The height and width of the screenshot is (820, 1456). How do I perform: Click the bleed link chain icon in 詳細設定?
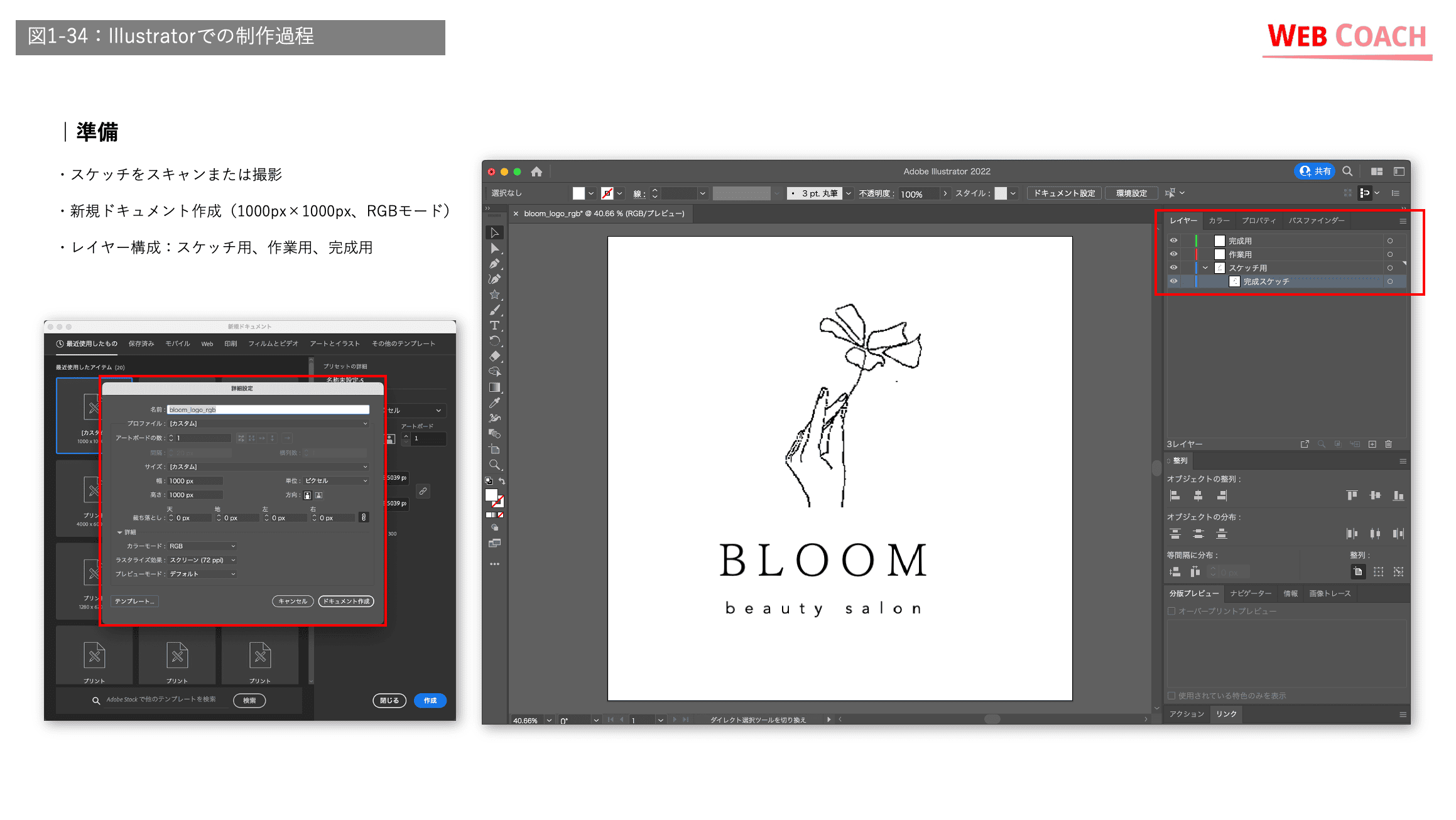pos(364,517)
